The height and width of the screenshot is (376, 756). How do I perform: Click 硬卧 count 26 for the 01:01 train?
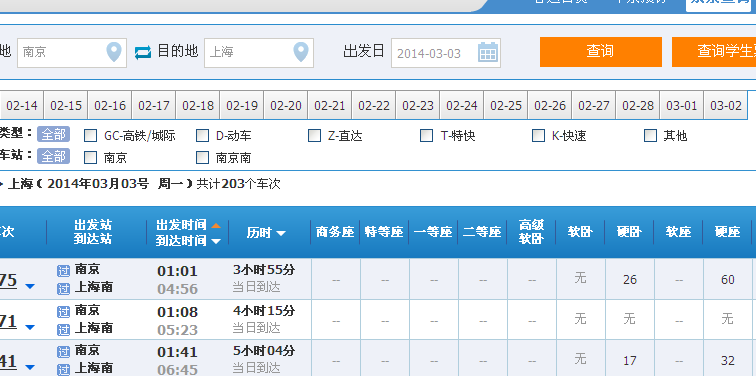coord(630,280)
